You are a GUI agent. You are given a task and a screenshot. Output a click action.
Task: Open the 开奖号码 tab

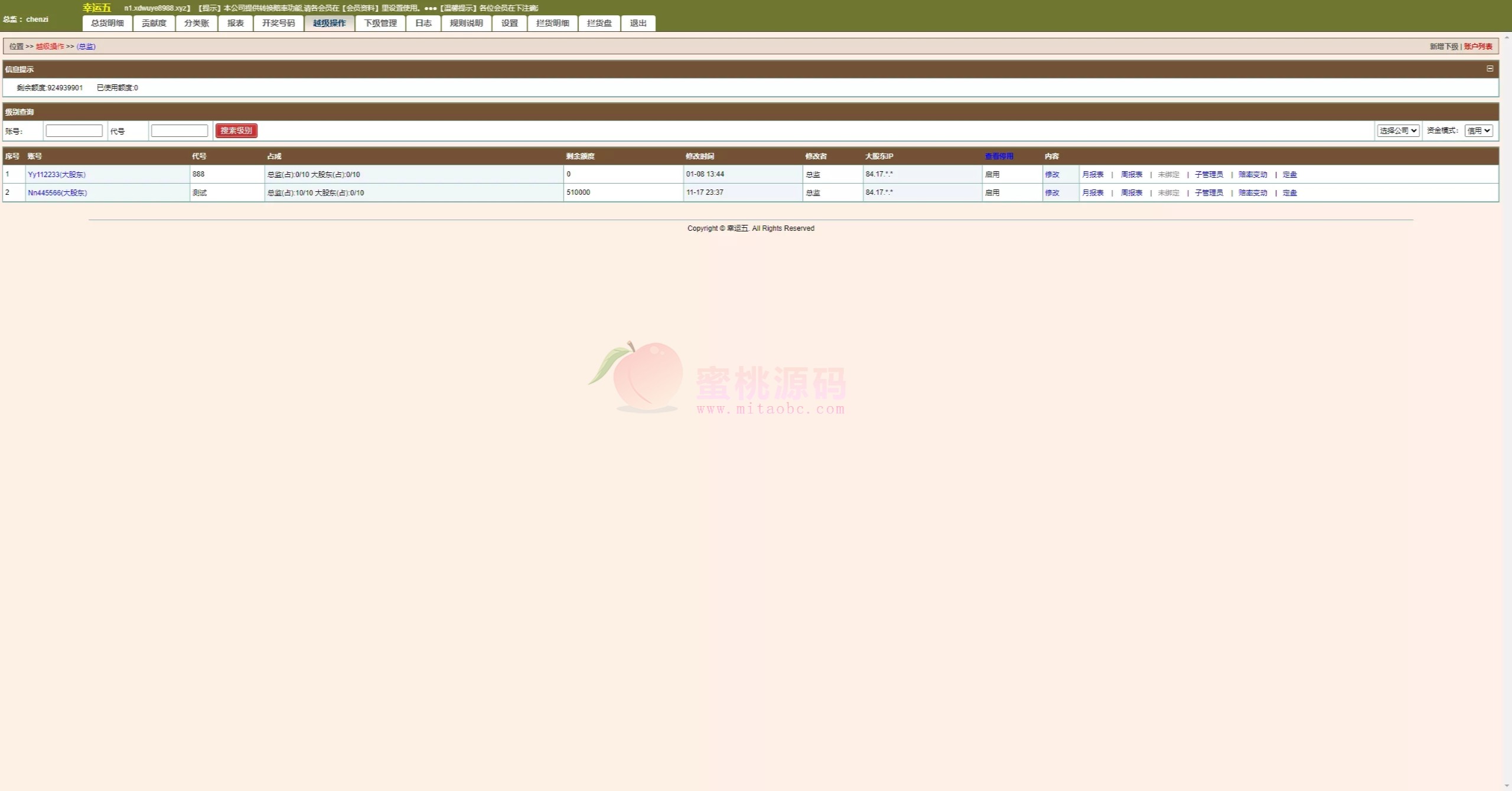[x=278, y=23]
